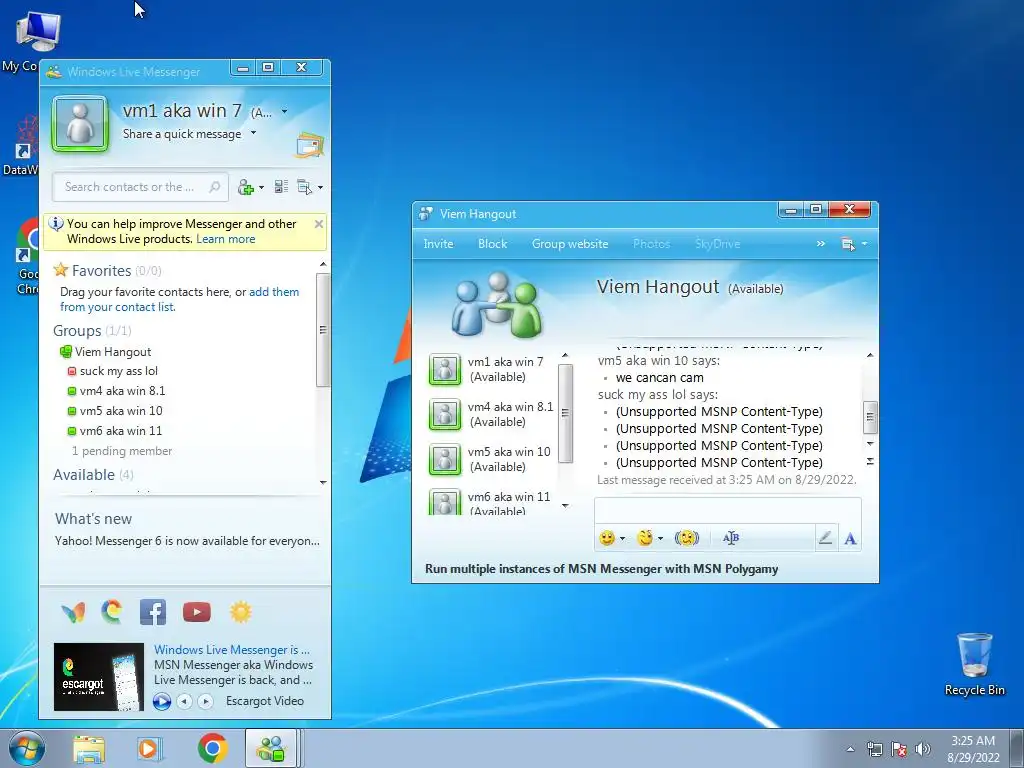Image resolution: width=1024 pixels, height=768 pixels.
Task: Open the Recycle Bin desktop icon
Action: [x=974, y=664]
